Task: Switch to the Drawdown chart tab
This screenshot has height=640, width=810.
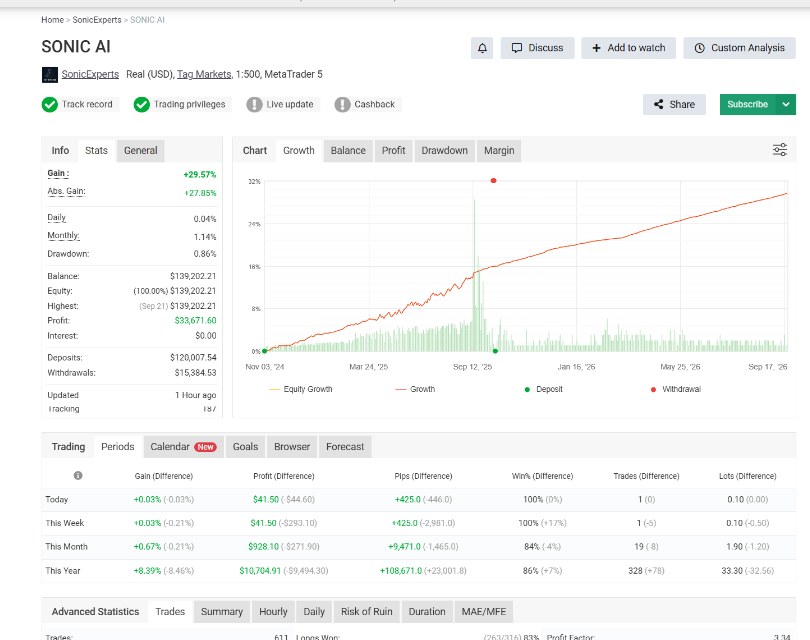Action: point(444,150)
